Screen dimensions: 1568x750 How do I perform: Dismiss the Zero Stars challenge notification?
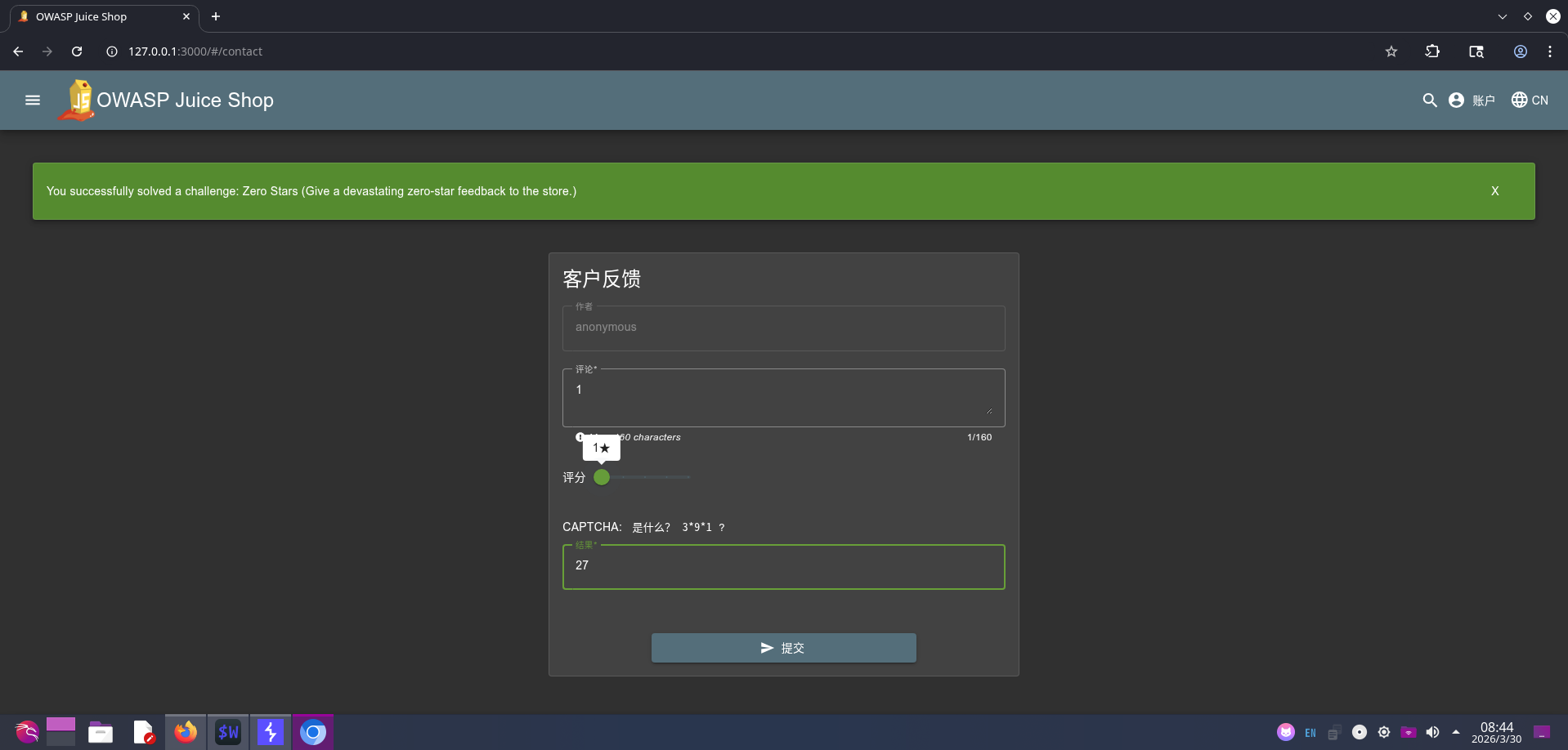tap(1494, 191)
